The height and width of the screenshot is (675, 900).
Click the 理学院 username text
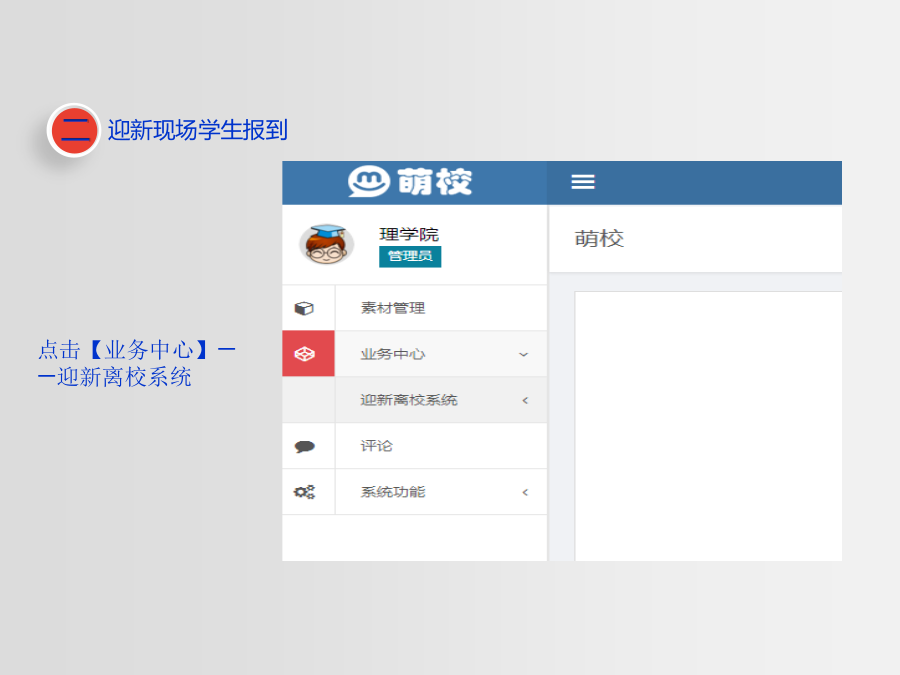[x=409, y=235]
